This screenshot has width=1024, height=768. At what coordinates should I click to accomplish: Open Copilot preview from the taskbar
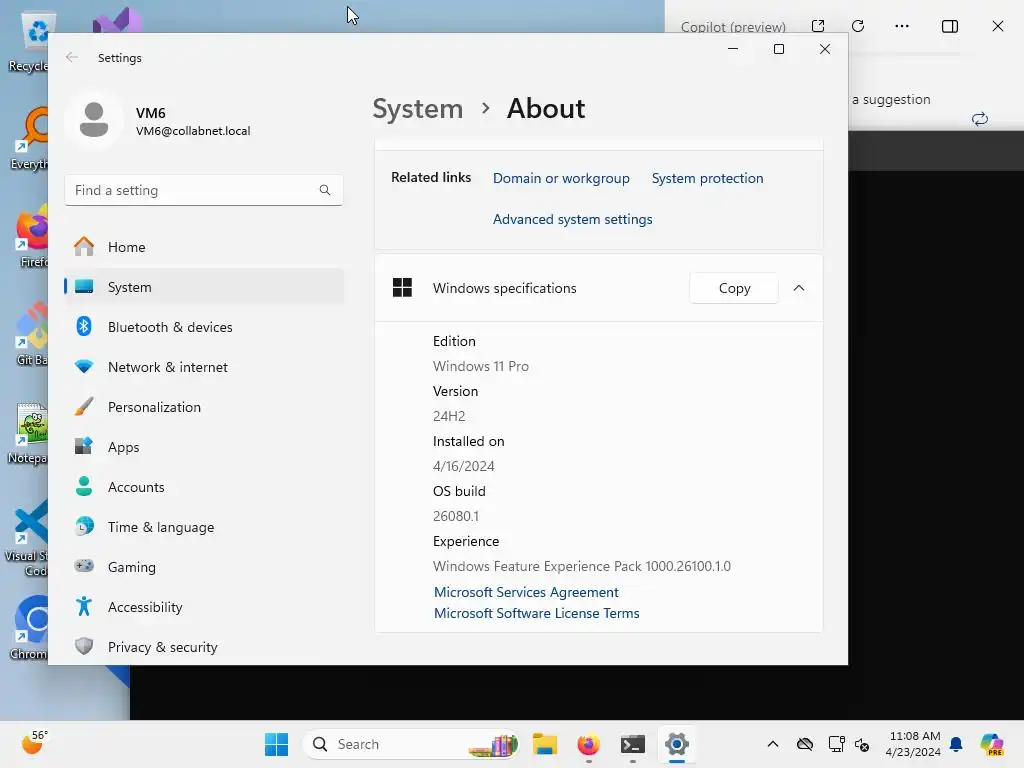tap(991, 744)
